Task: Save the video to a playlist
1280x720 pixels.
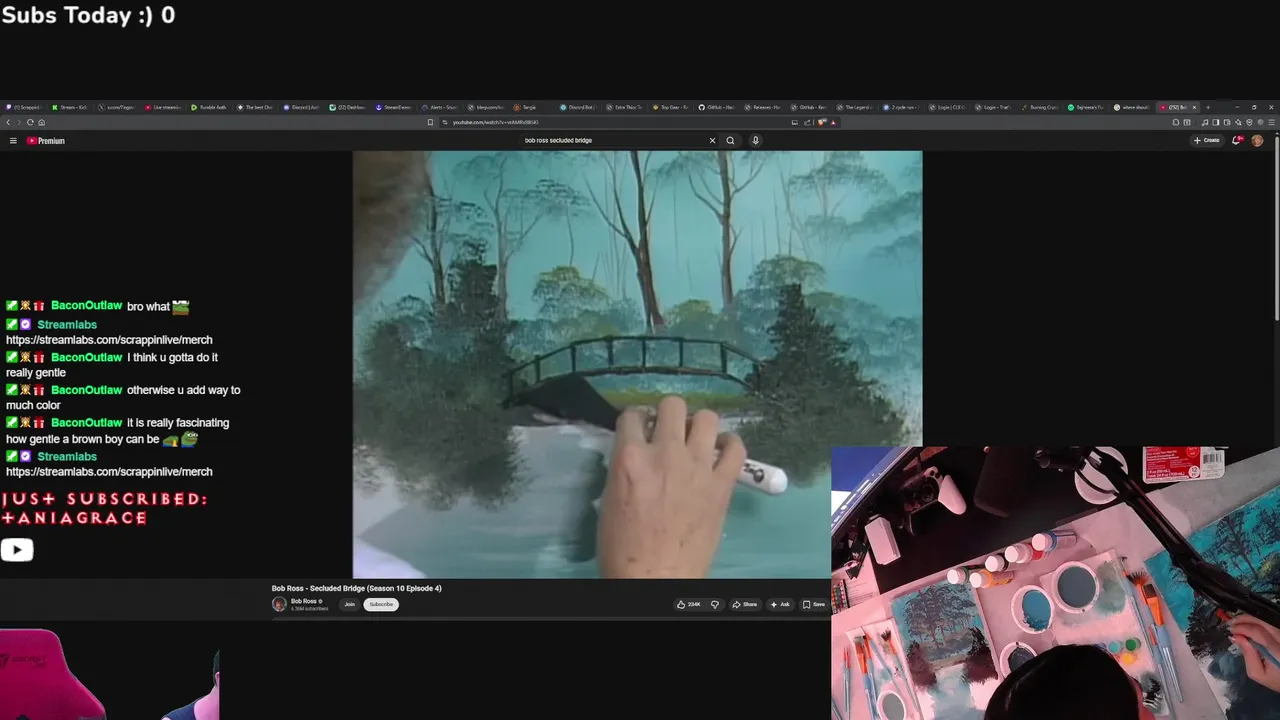Action: 814,604
